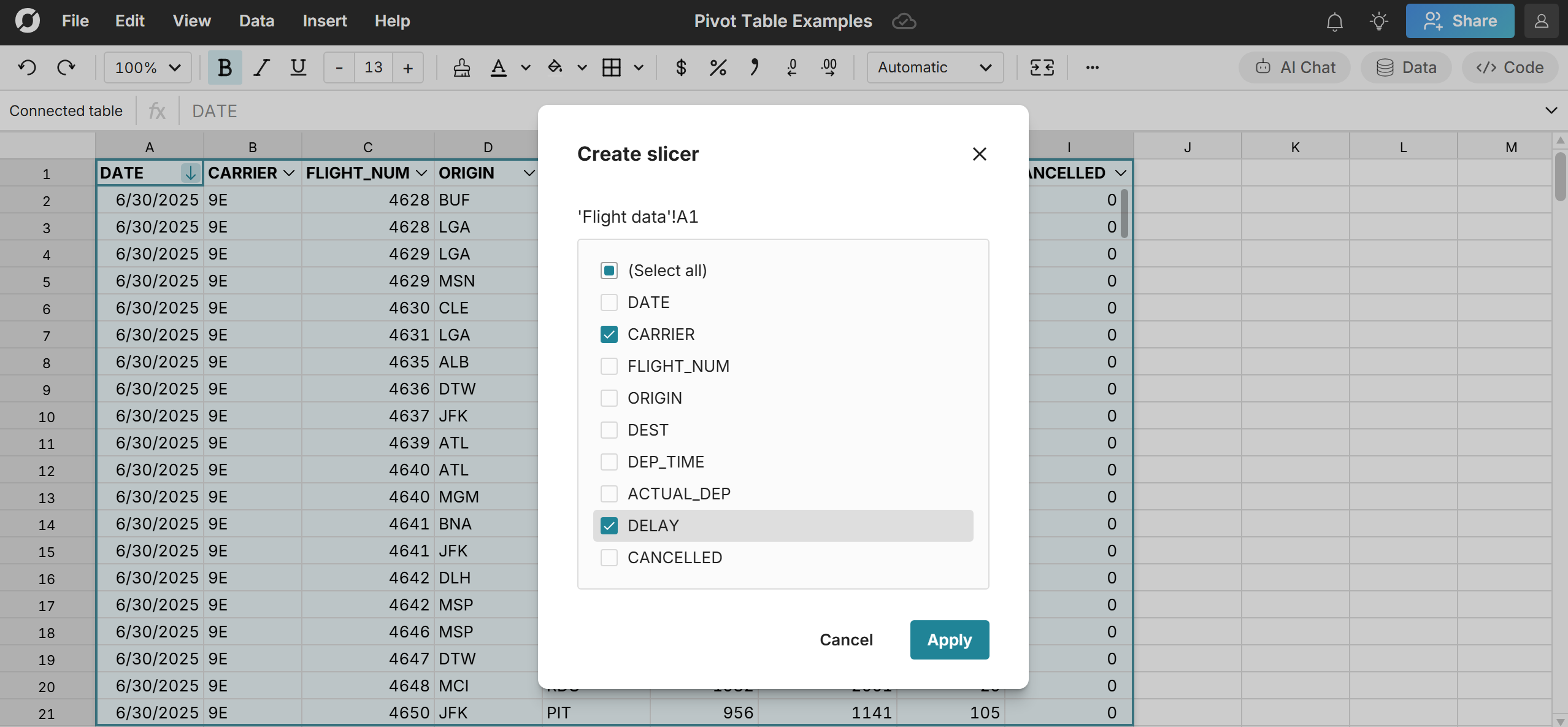Select the paint format tool
1568x727 pixels.
pos(461,67)
